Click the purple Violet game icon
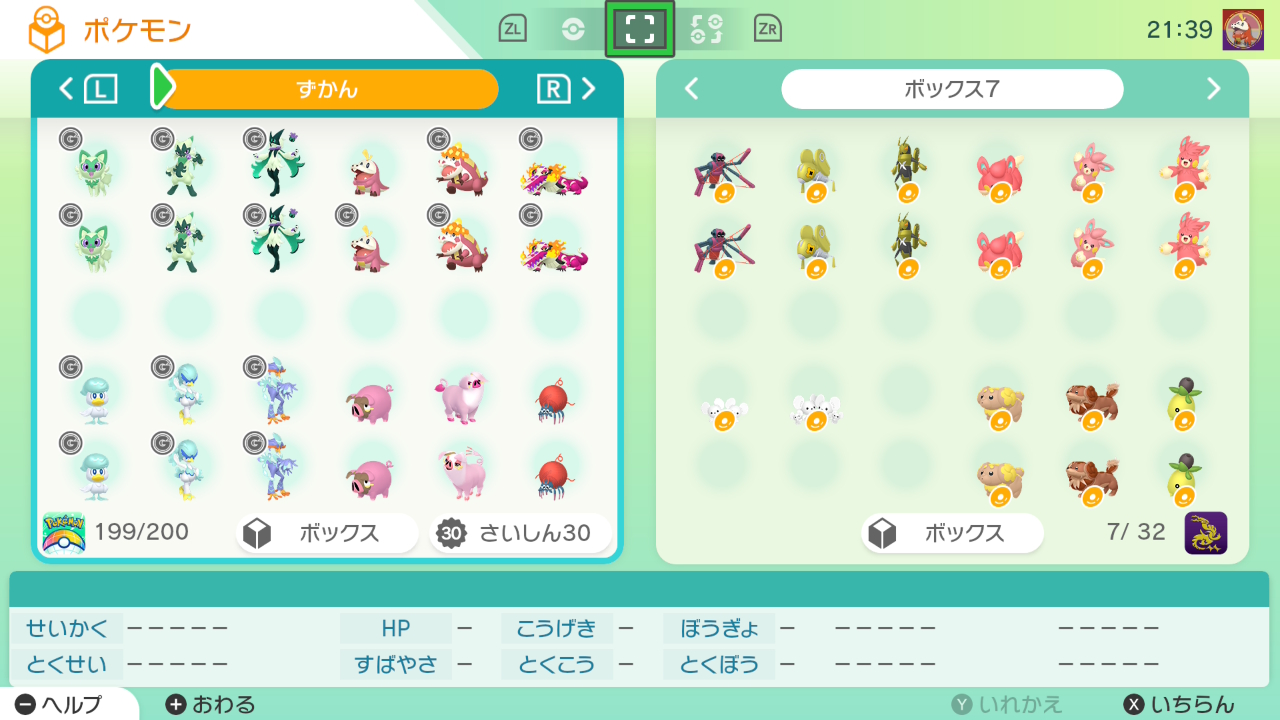Screen dimensions: 1280x720 [x=1206, y=533]
